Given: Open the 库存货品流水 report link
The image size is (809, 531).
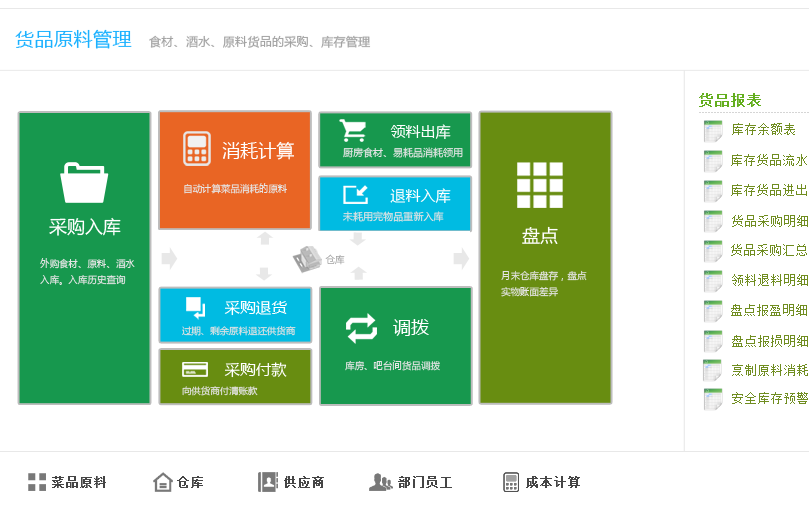Looking at the screenshot, I should point(769,160).
